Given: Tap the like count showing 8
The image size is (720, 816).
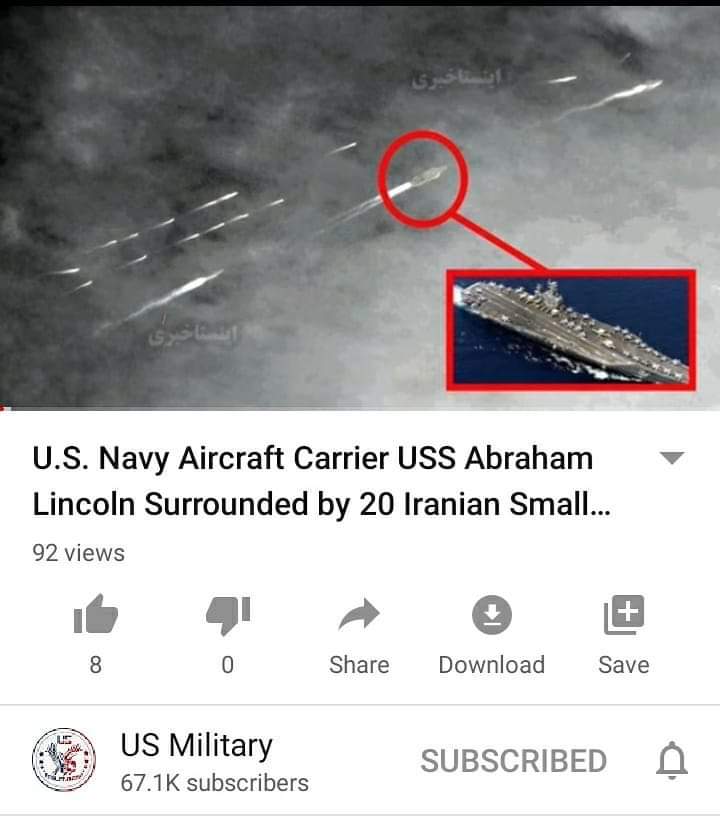Looking at the screenshot, I should [x=96, y=665].
